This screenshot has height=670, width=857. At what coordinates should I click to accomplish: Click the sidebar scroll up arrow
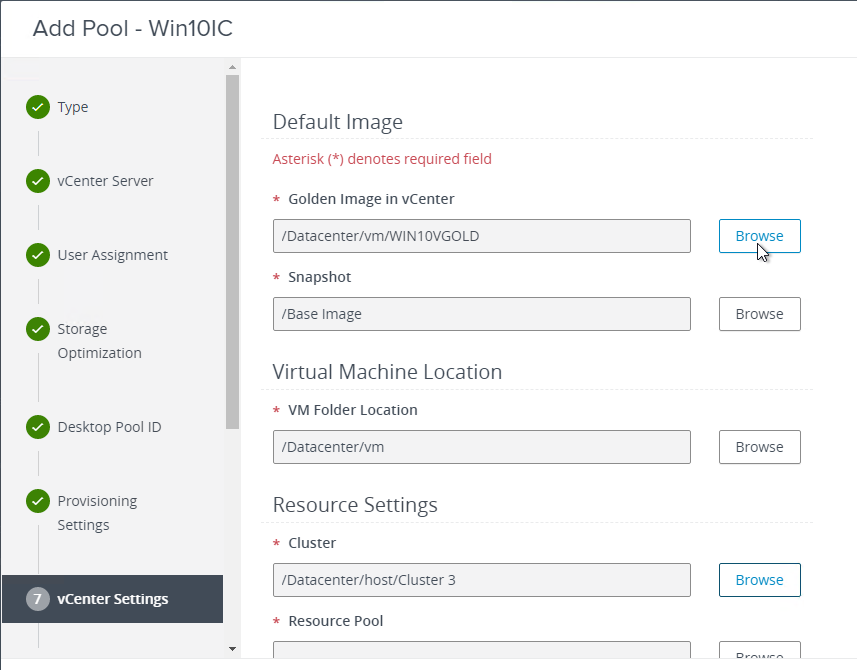[x=232, y=67]
